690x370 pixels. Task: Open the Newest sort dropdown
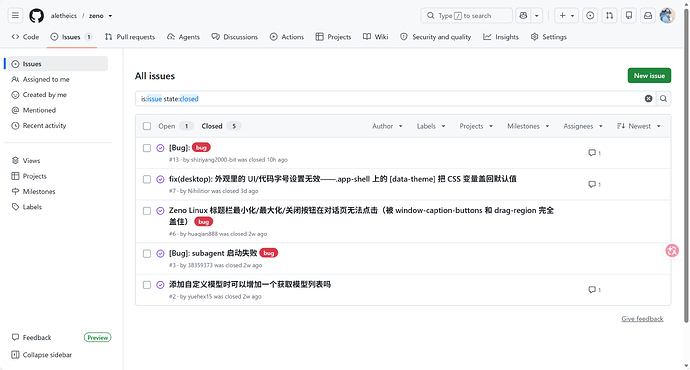click(639, 126)
